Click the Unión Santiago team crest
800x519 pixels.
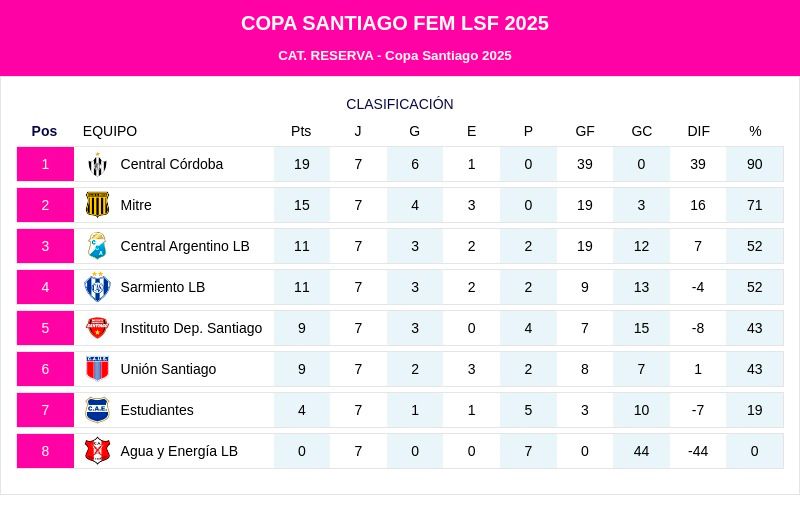(x=97, y=369)
